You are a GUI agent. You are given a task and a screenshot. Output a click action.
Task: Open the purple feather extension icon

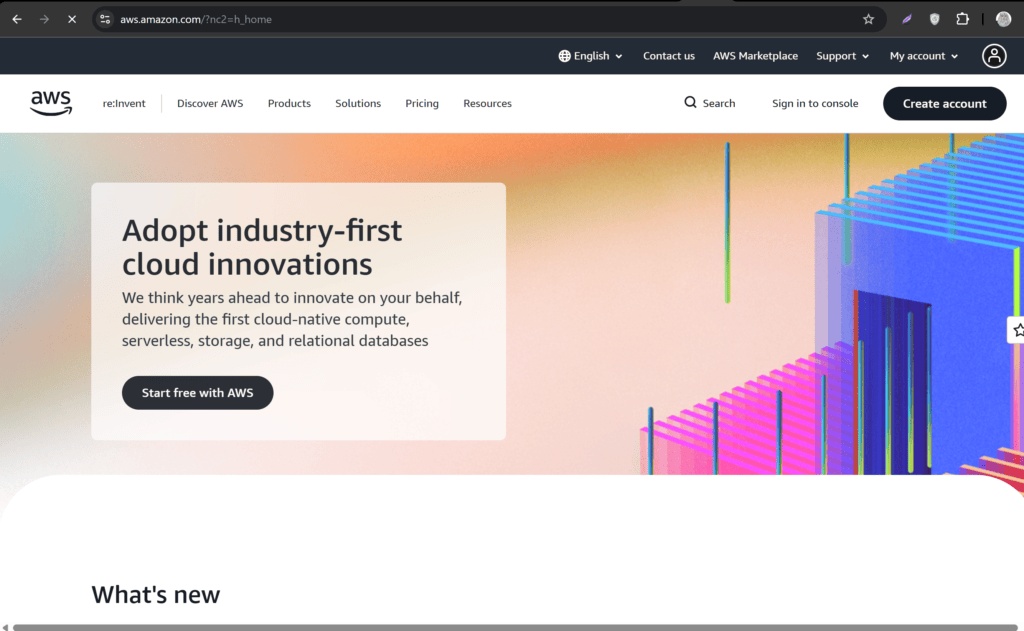click(x=906, y=19)
